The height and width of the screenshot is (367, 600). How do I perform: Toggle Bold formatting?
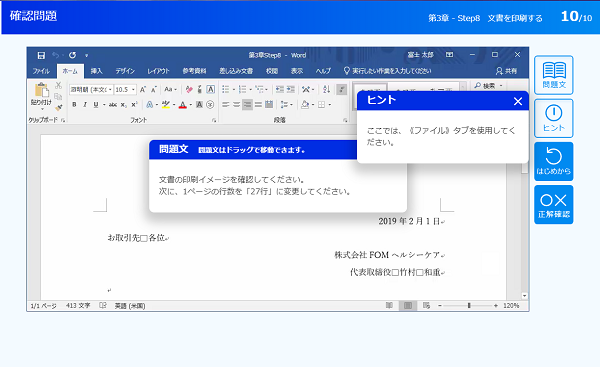tap(74, 104)
